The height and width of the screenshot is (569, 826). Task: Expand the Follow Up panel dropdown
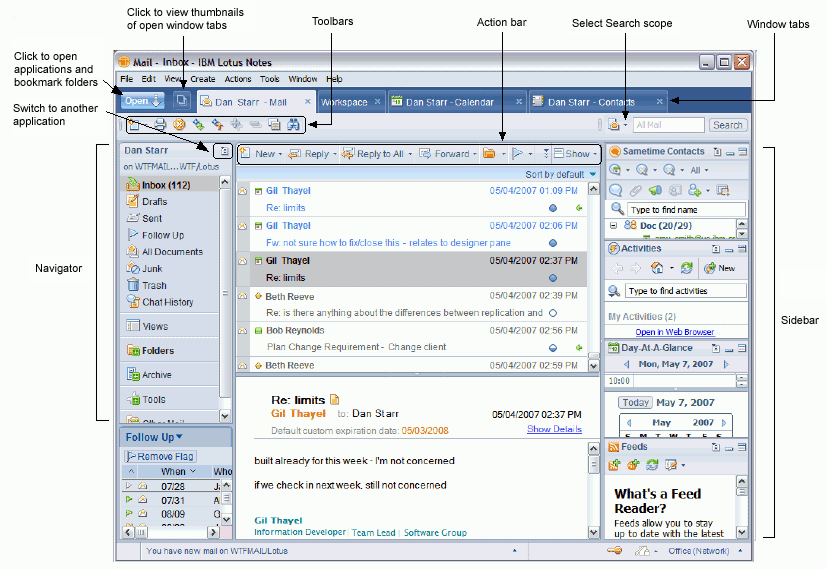coord(179,437)
